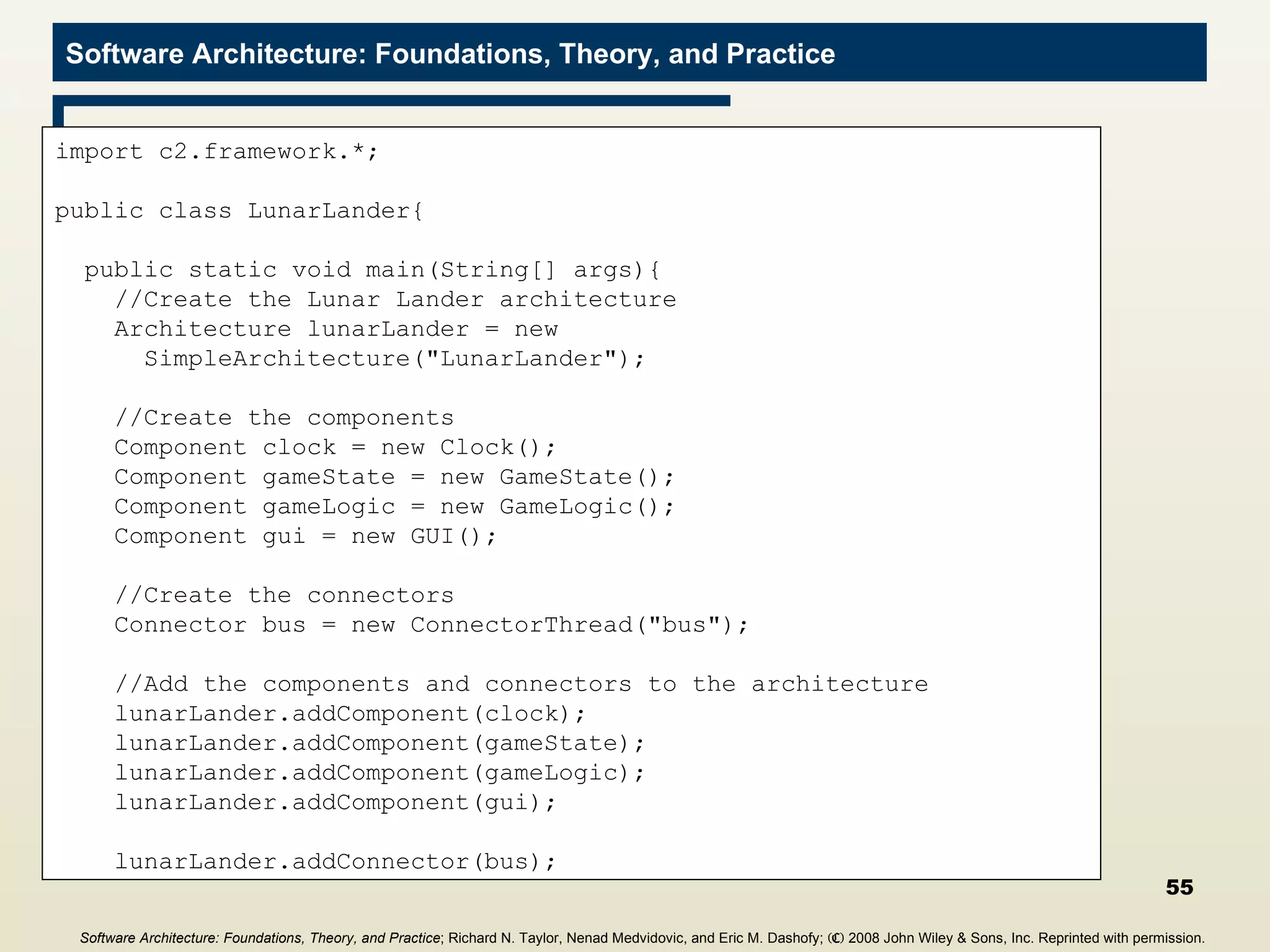Click the comment '//Create the connectors'
Viewport: 1270px width, 952px height.
(285, 596)
